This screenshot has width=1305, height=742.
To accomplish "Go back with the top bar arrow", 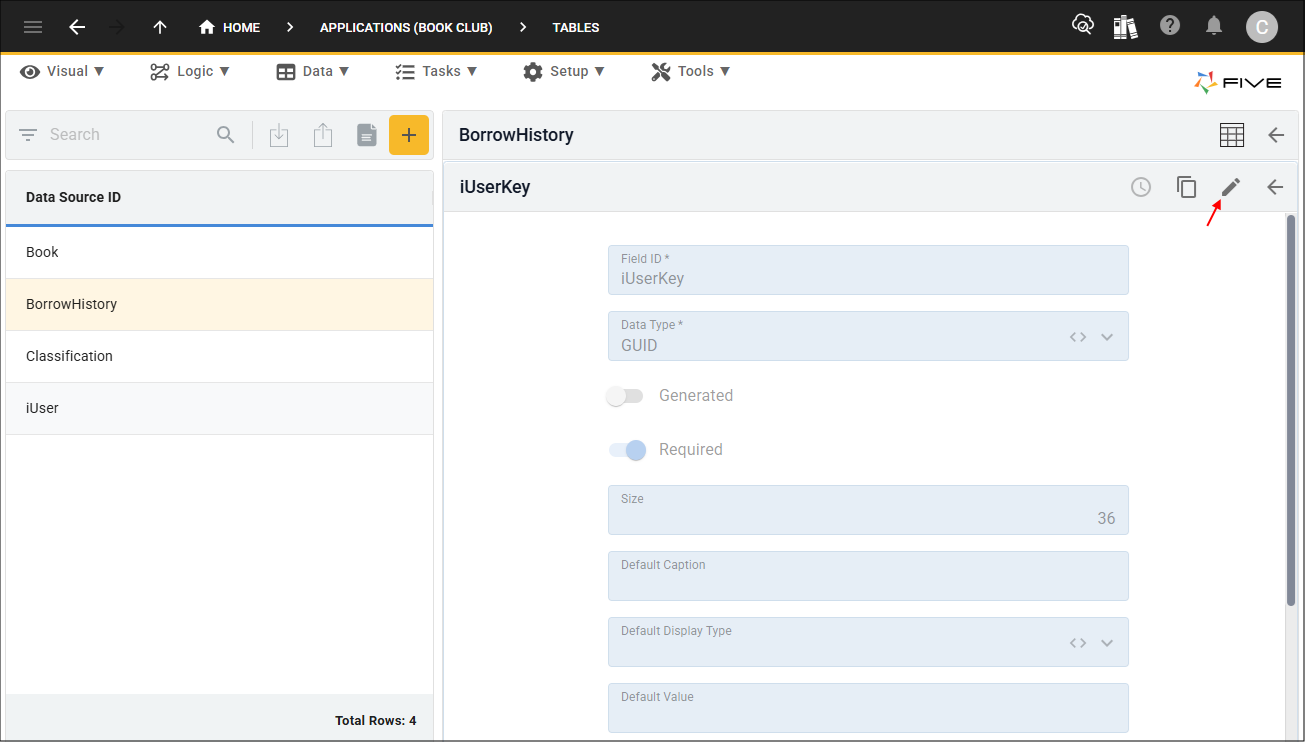I will (x=77, y=27).
